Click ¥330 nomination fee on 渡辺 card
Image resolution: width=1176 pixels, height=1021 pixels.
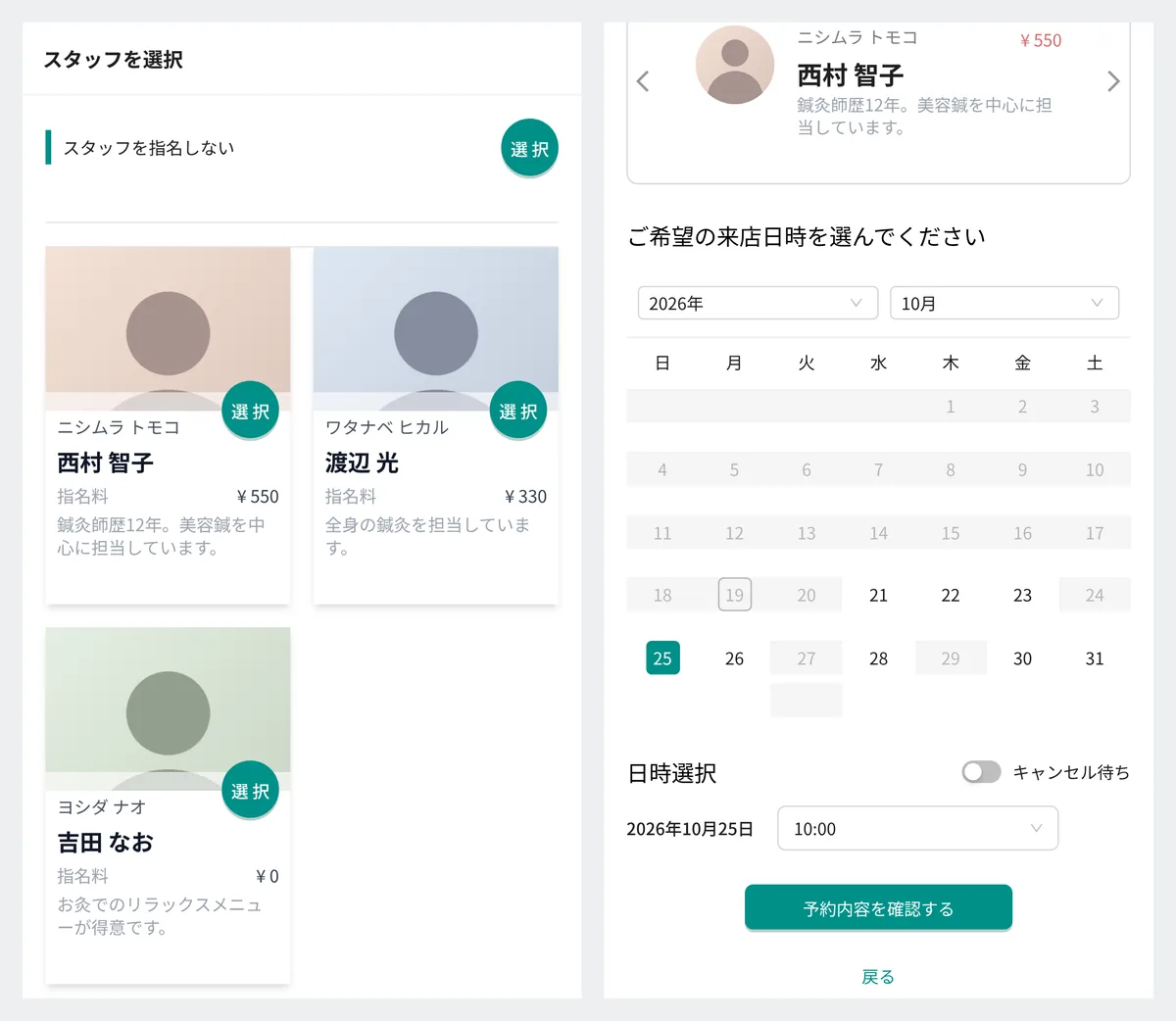pos(525,497)
